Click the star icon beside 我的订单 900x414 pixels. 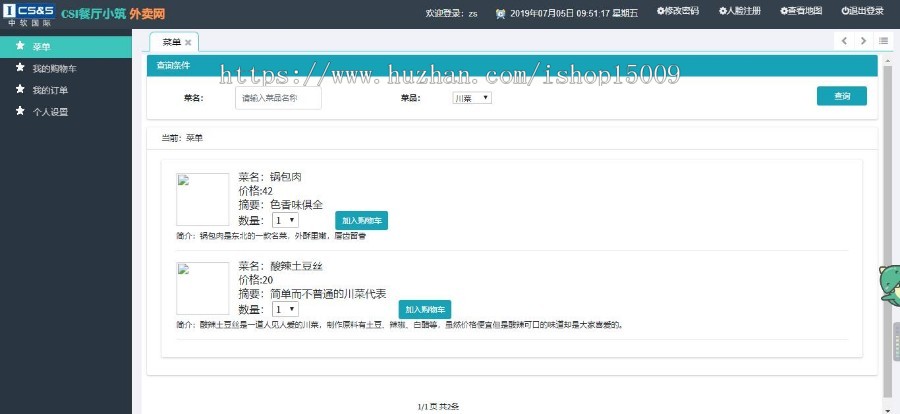point(20,90)
